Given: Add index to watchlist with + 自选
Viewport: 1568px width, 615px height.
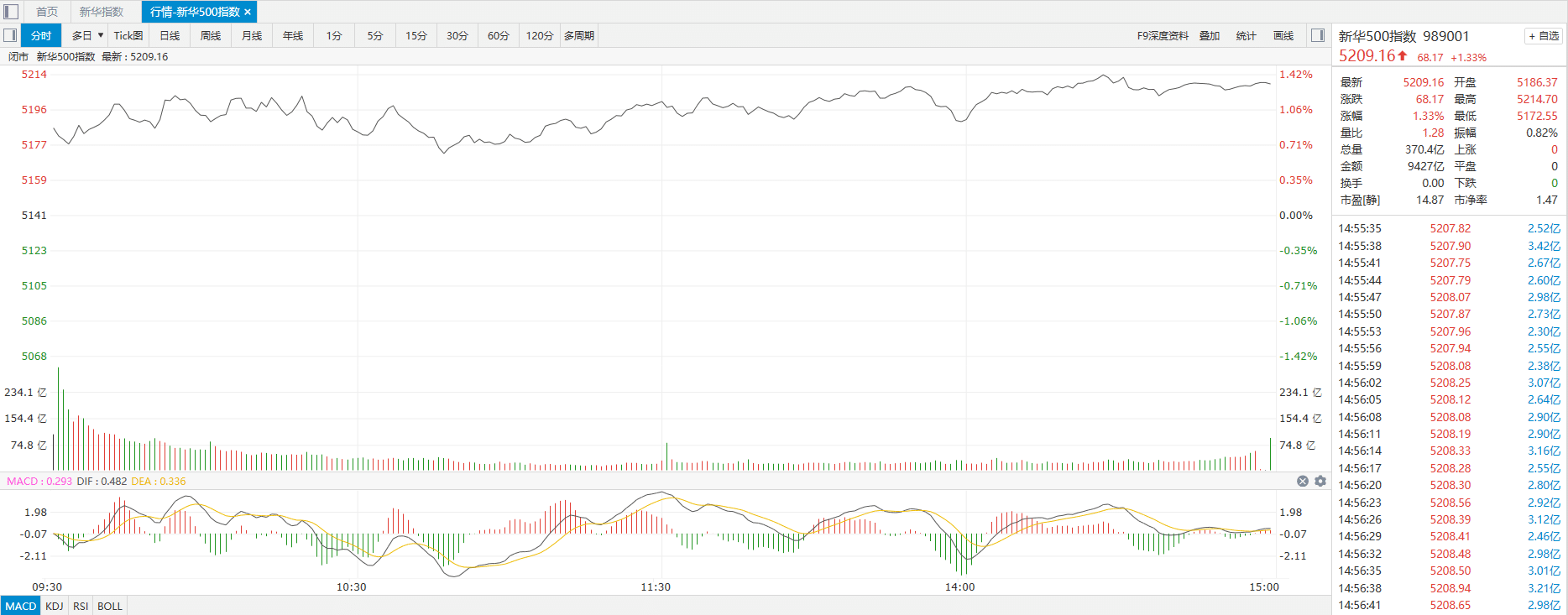Looking at the screenshot, I should [x=1544, y=36].
